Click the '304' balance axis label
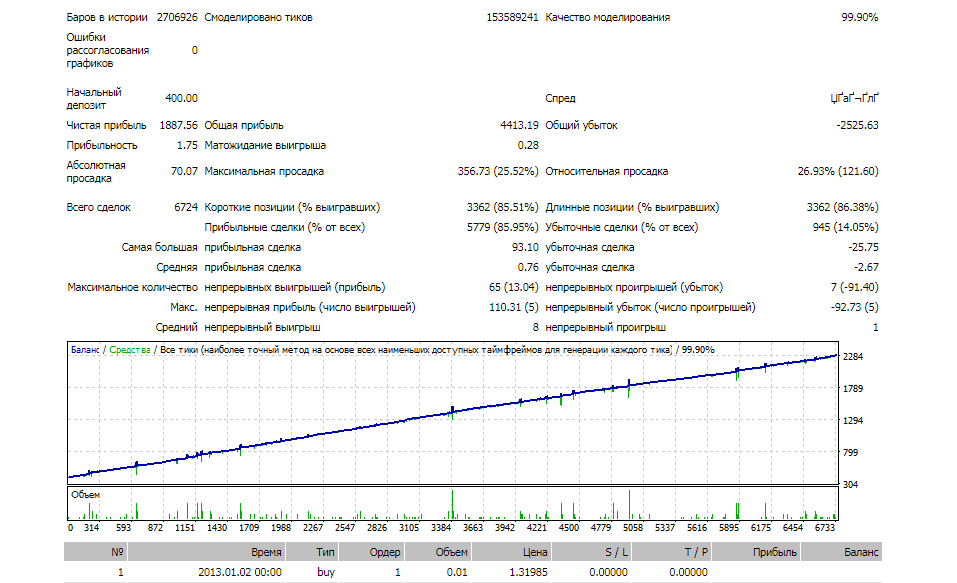 point(850,484)
